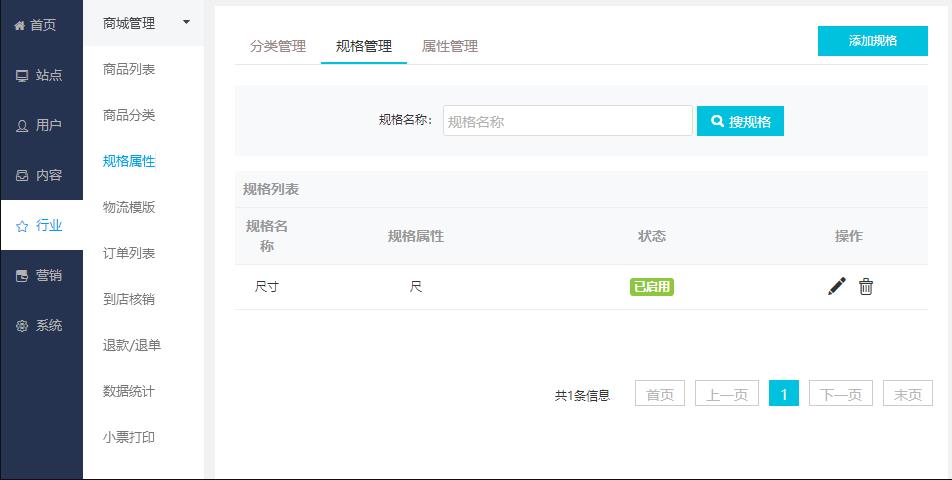Click the 末页 pagination button
Screen dimensions: 952x480
908,393
